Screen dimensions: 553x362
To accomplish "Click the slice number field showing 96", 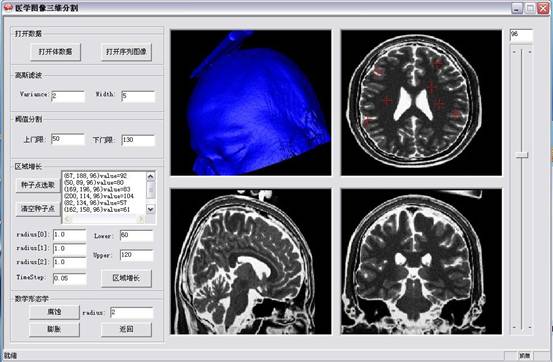I will [521, 36].
